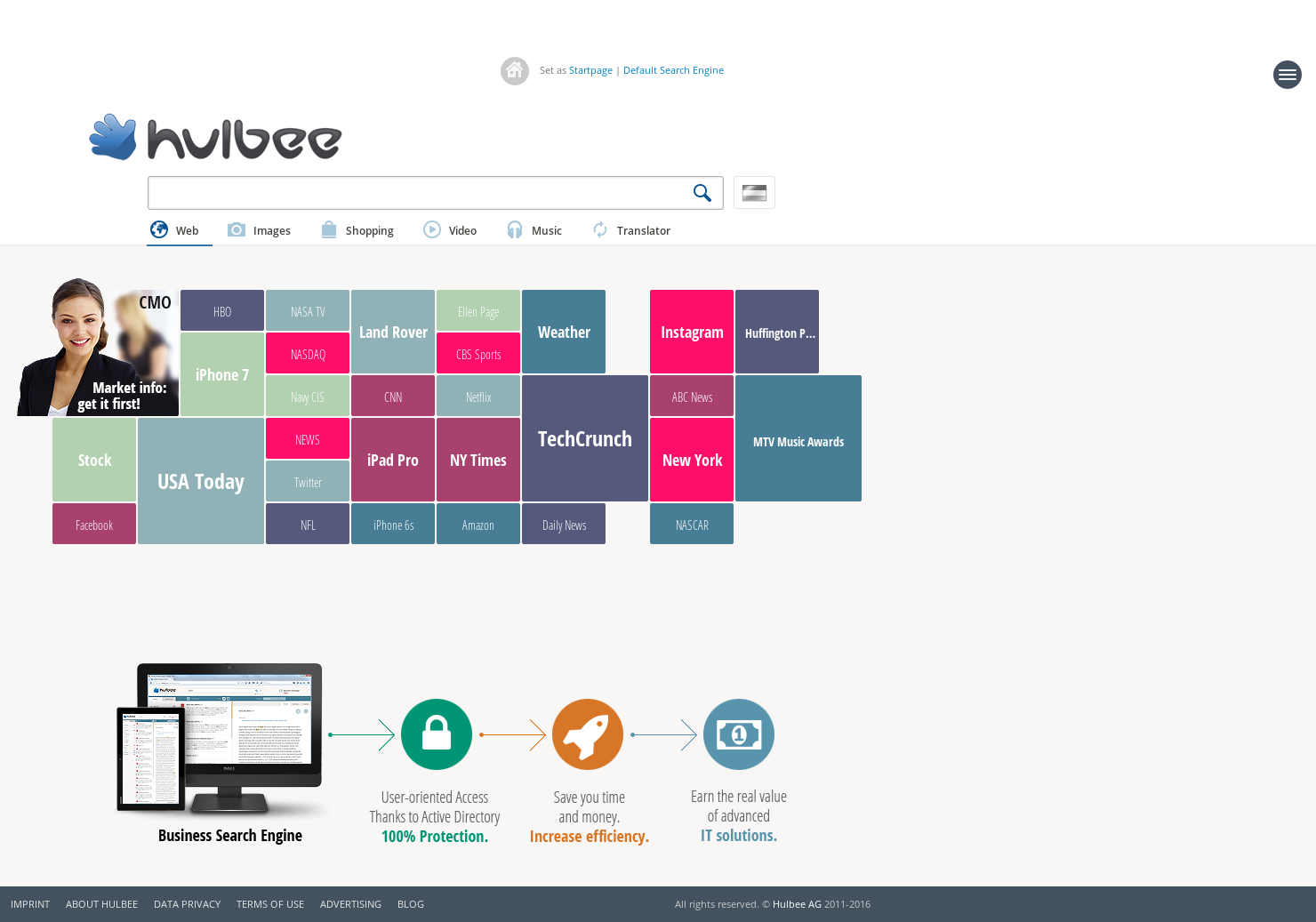Open the Terms of Use footer link
This screenshot has width=1316, height=922.
(270, 904)
